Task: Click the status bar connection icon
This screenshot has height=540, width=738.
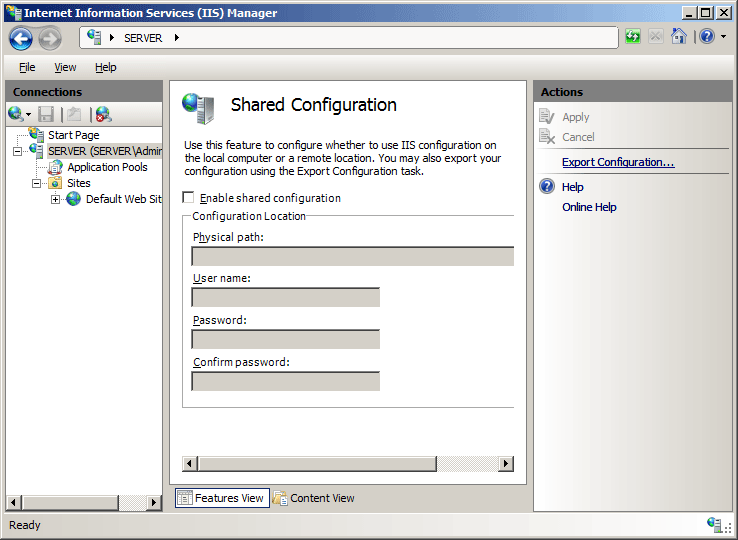Action: (x=714, y=524)
